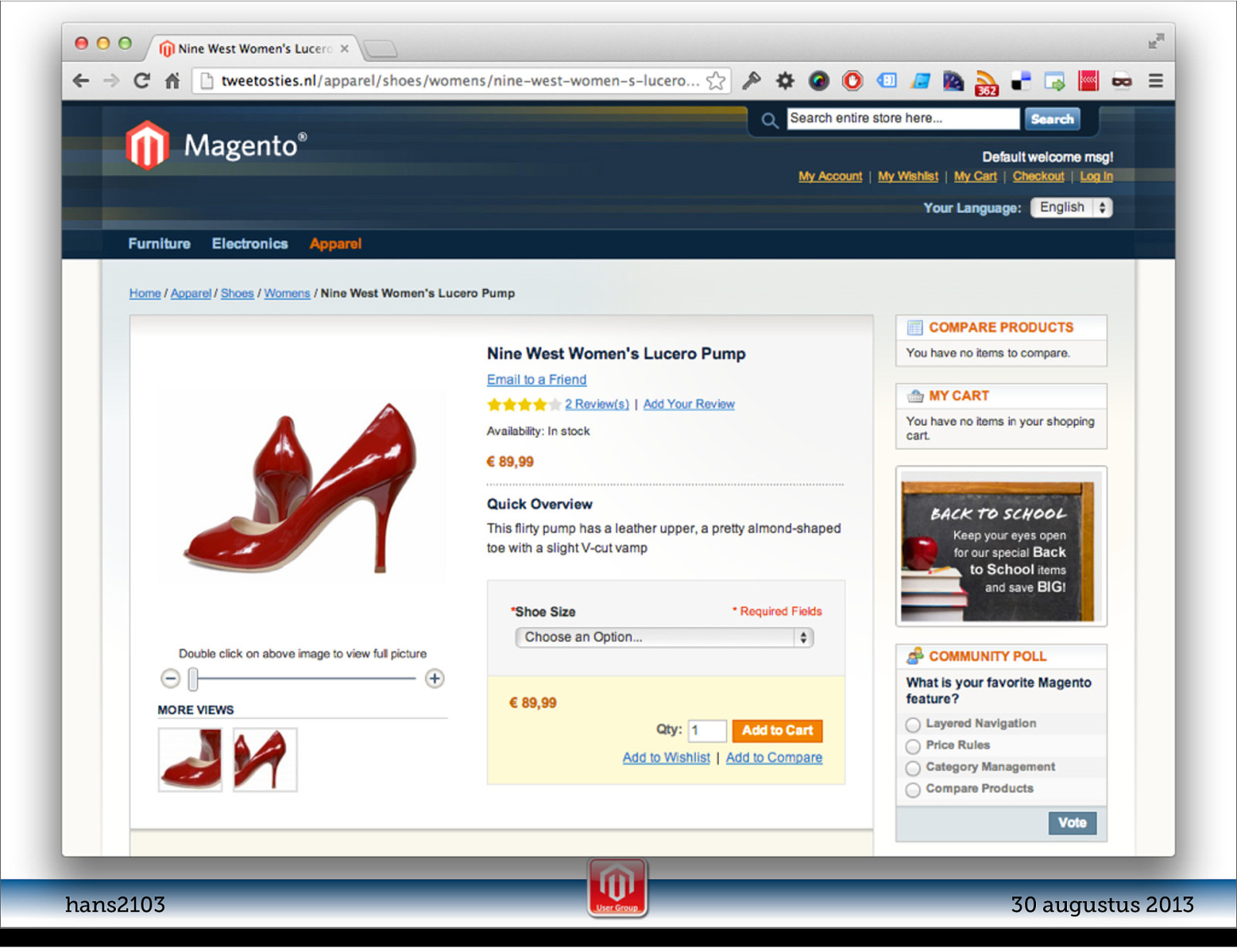
Task: Click the round color wheel extension icon
Action: coord(819,80)
